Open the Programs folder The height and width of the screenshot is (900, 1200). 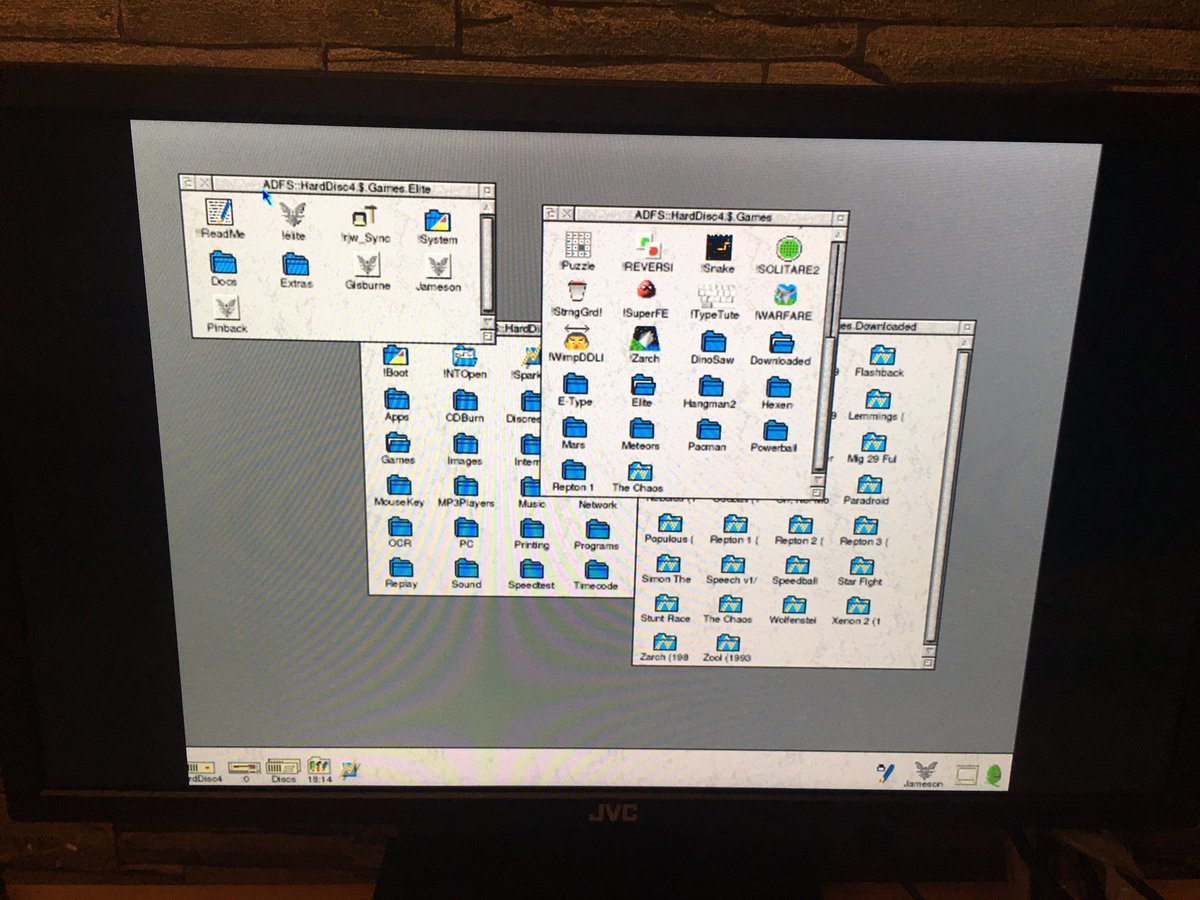click(x=597, y=529)
